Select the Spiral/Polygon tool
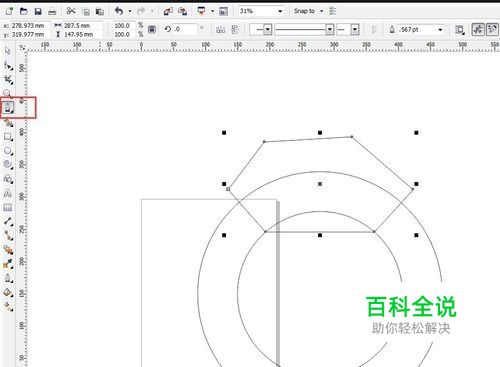This screenshot has width=500, height=367. 8,165
